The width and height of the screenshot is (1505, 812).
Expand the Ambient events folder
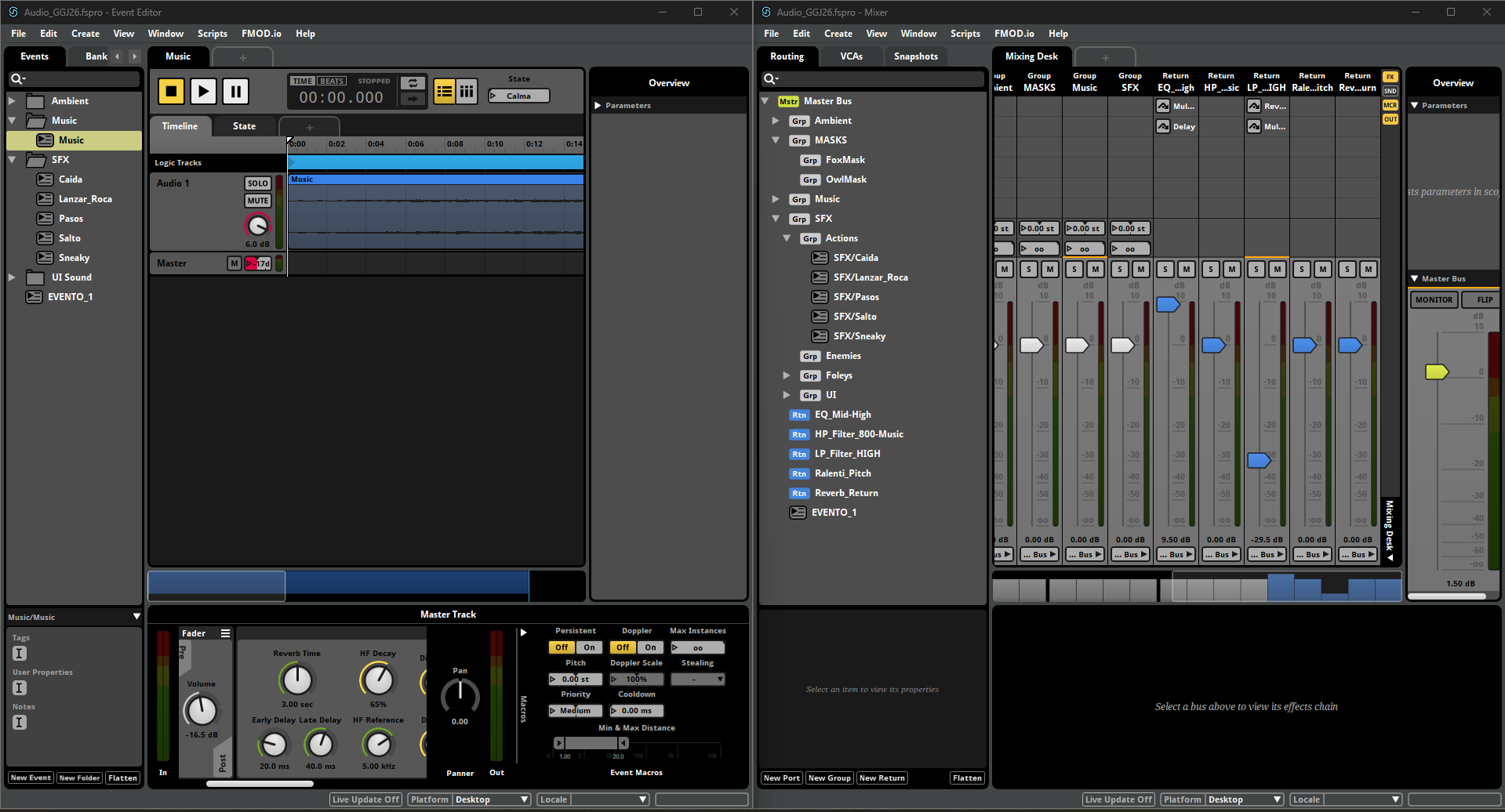[x=13, y=101]
